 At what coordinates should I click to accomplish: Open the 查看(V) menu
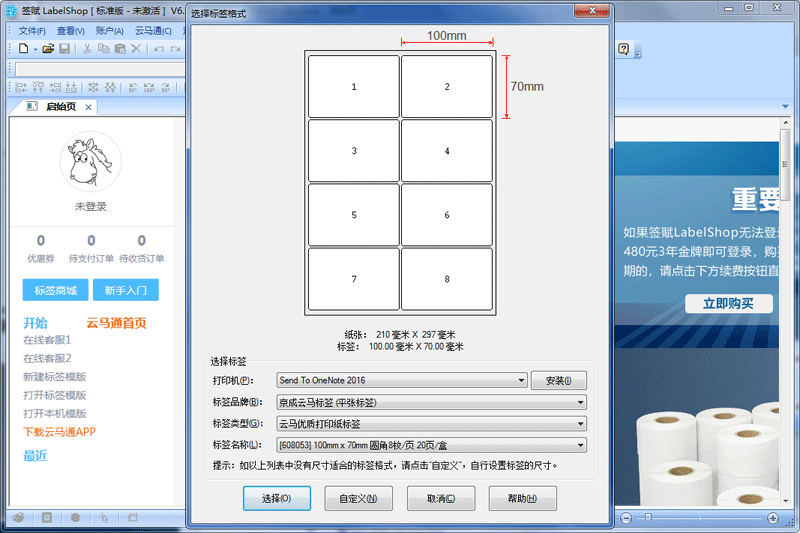pyautogui.click(x=70, y=31)
